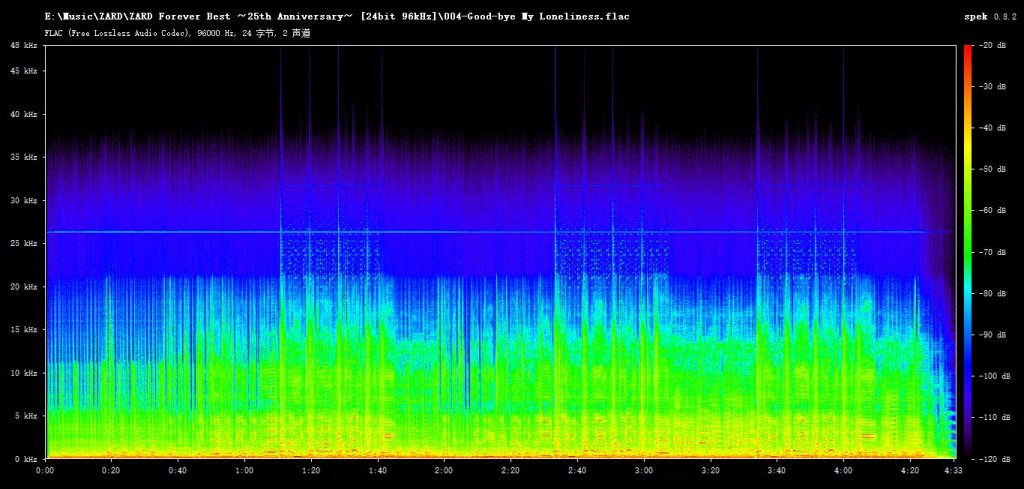Click the 20 kHz frequency axis label
The width and height of the screenshot is (1024, 489).
[x=27, y=287]
